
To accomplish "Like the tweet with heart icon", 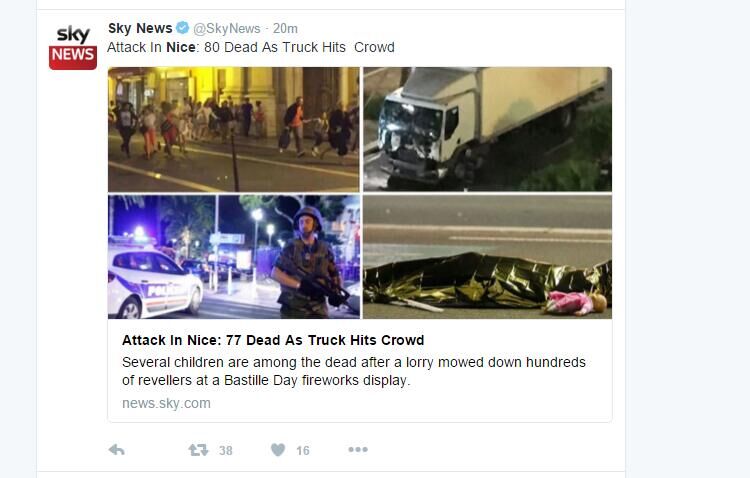I will pyautogui.click(x=278, y=450).
